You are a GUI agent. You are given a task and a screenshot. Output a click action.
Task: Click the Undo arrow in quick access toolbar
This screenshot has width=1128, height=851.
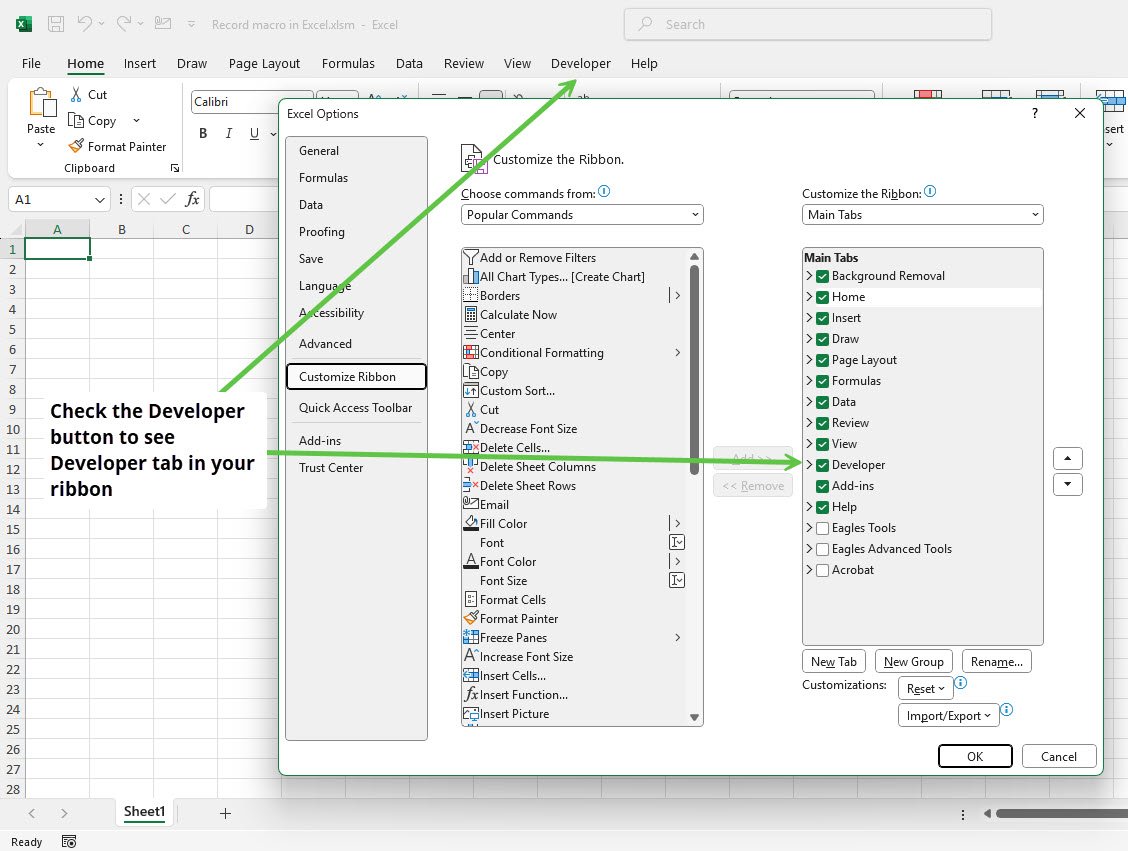(85, 24)
